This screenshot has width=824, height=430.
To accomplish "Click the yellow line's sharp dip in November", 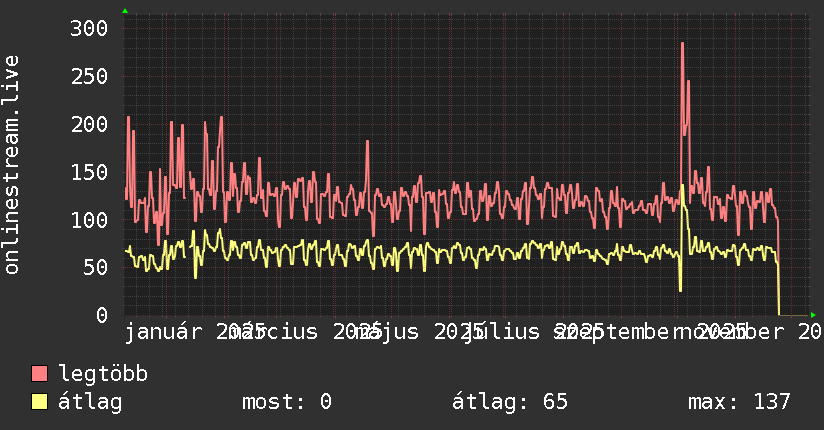I will pyautogui.click(x=681, y=289).
